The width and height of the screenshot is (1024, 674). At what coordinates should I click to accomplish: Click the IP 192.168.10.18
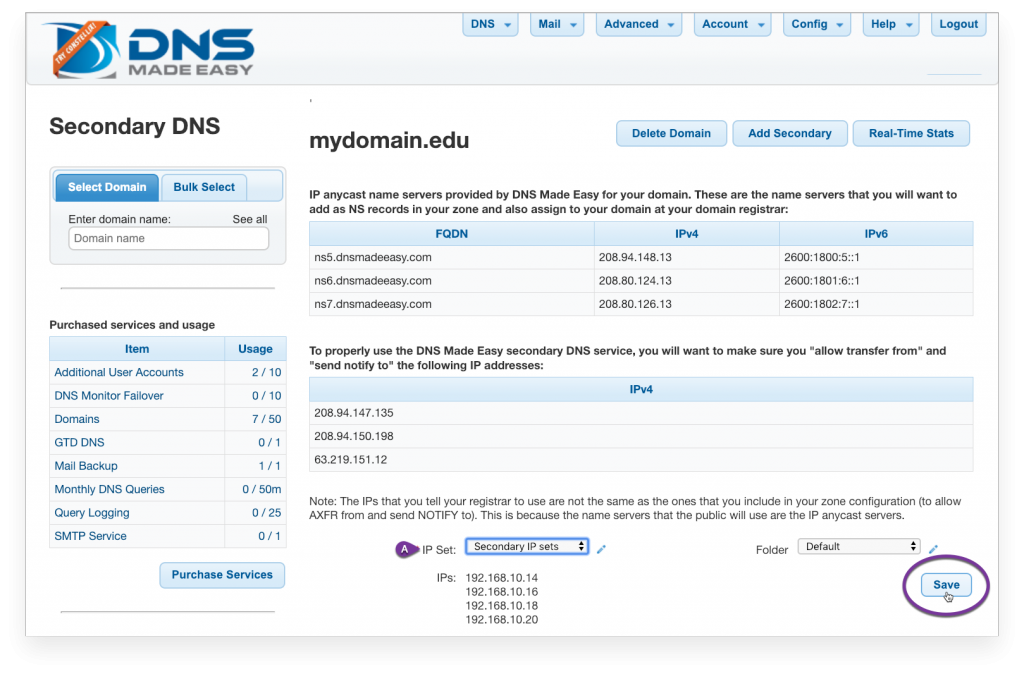tap(502, 606)
